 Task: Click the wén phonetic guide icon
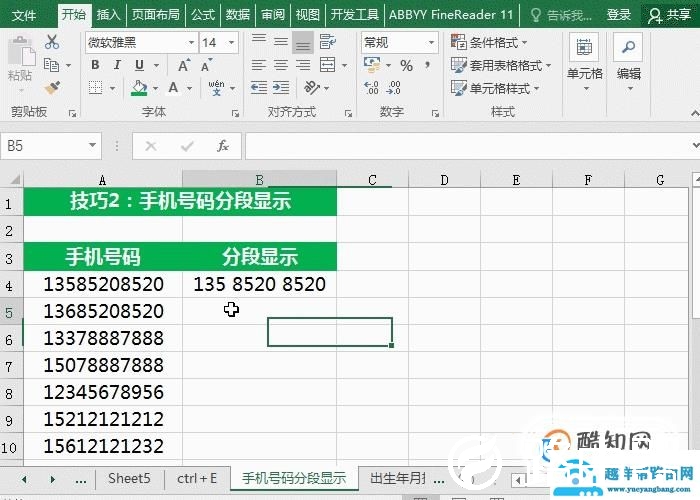217,88
